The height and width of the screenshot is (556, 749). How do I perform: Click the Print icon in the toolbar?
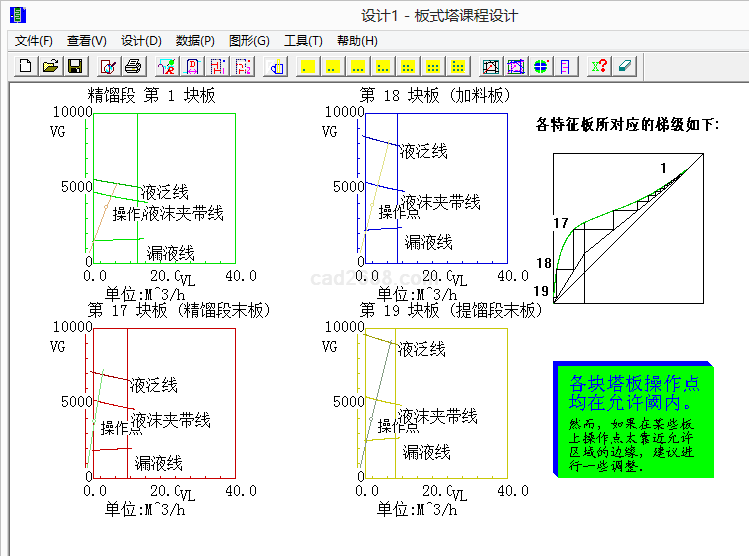click(133, 66)
